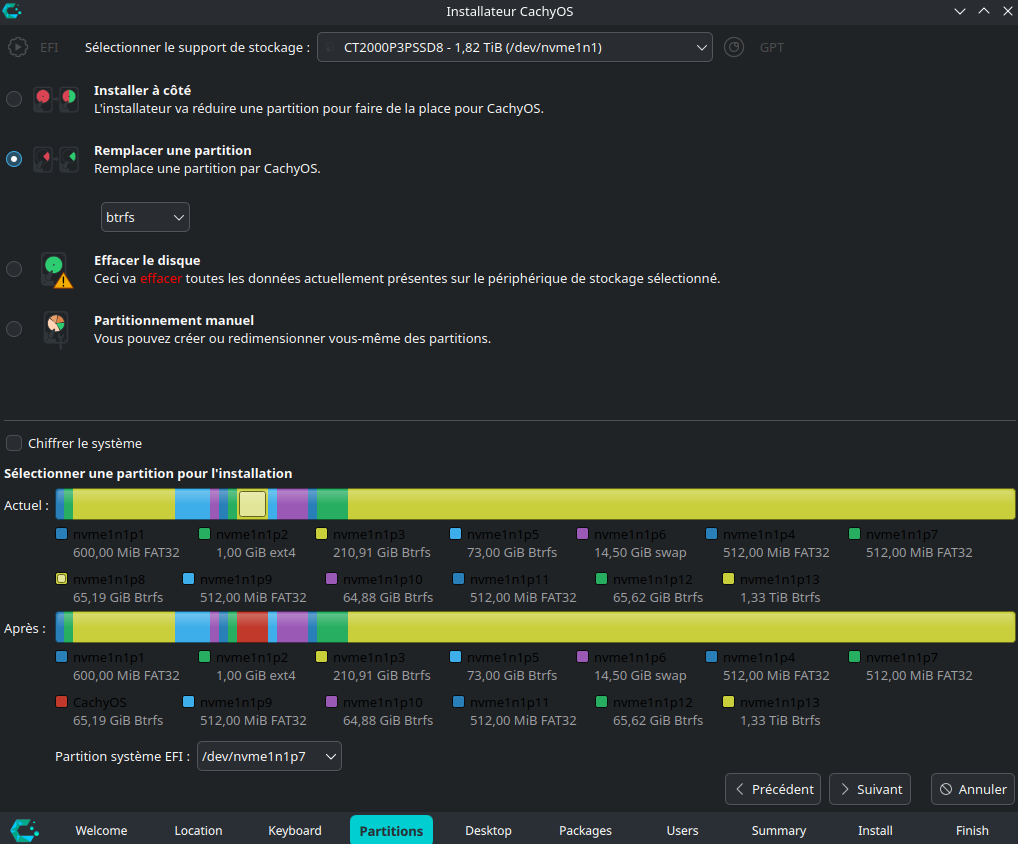
Task: Click the EFI gear icon
Action: coord(18,47)
